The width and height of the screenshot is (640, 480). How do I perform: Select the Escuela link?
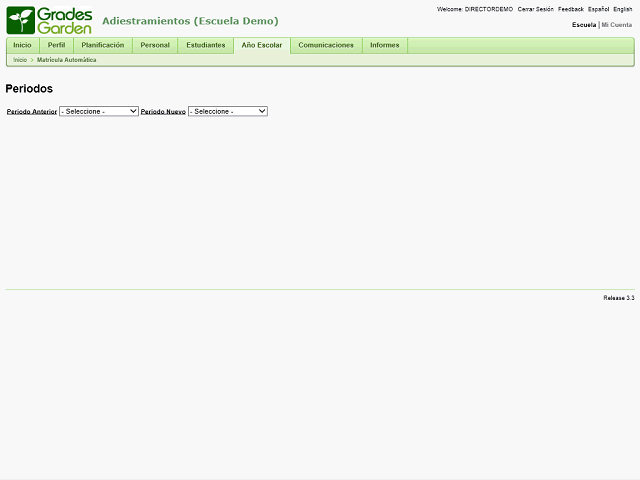pyautogui.click(x=584, y=25)
